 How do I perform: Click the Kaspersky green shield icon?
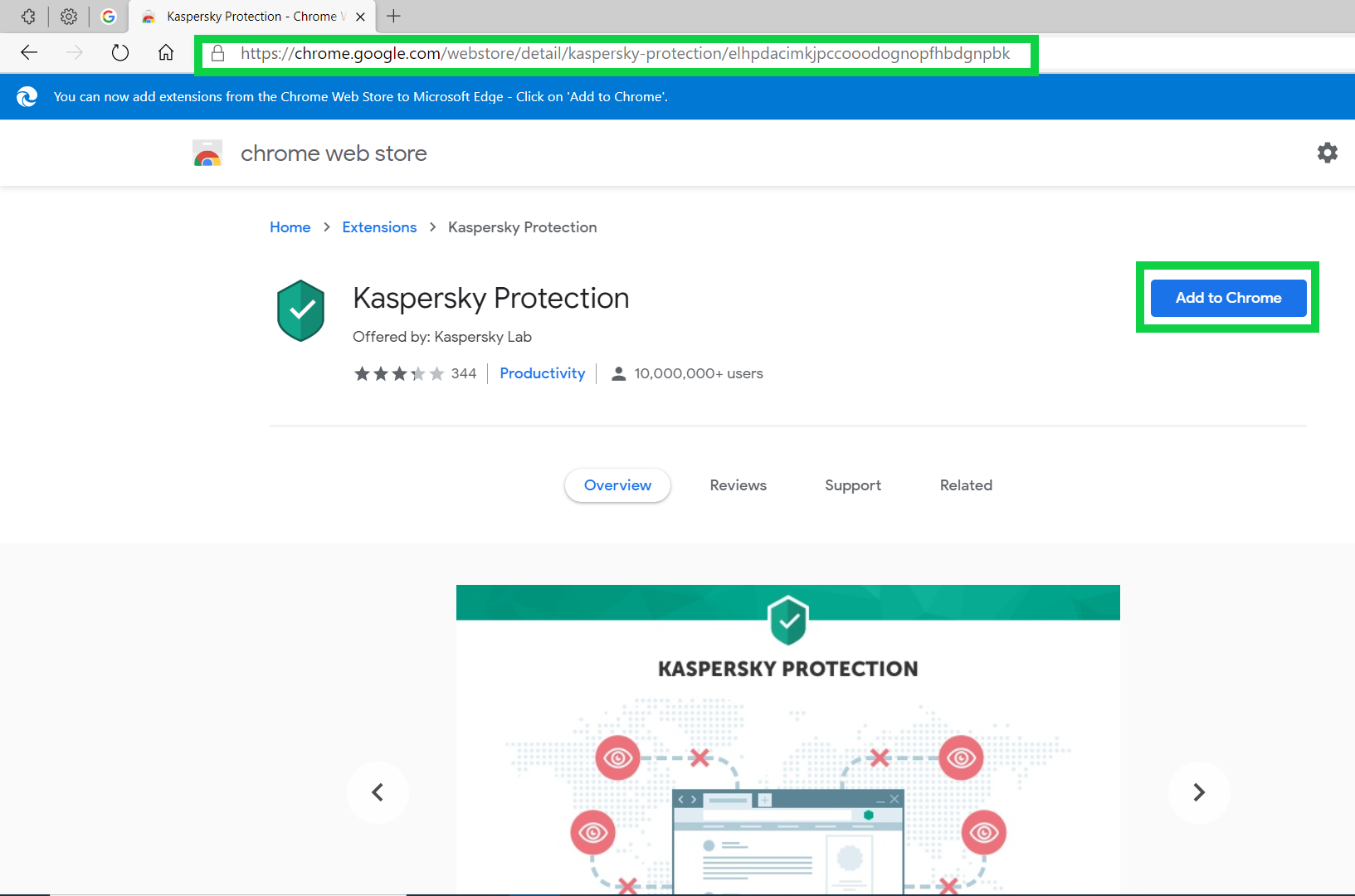pos(300,310)
